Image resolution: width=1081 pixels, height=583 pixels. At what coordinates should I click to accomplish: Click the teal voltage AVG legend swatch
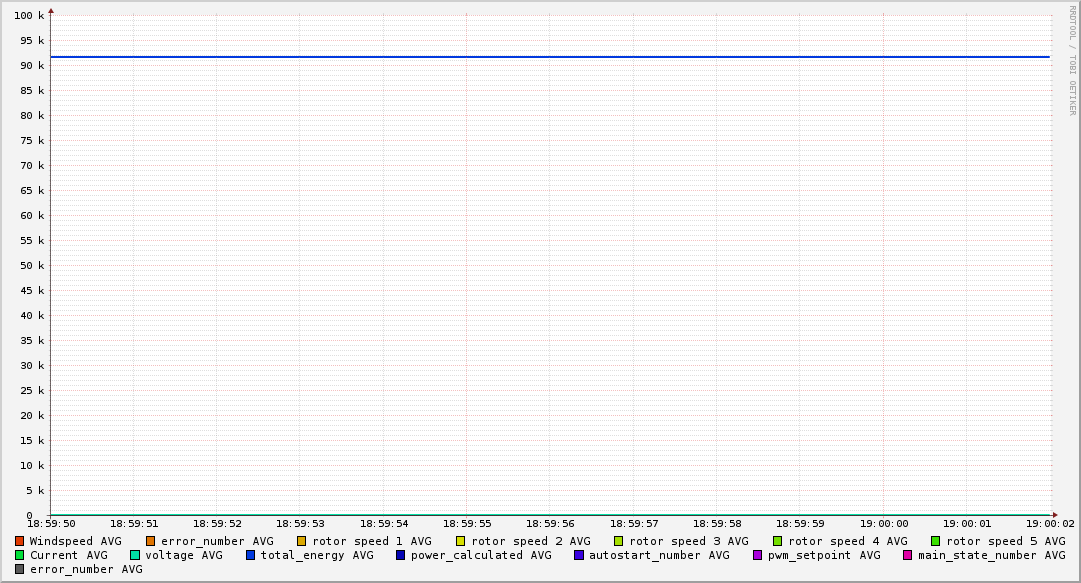(x=135, y=555)
